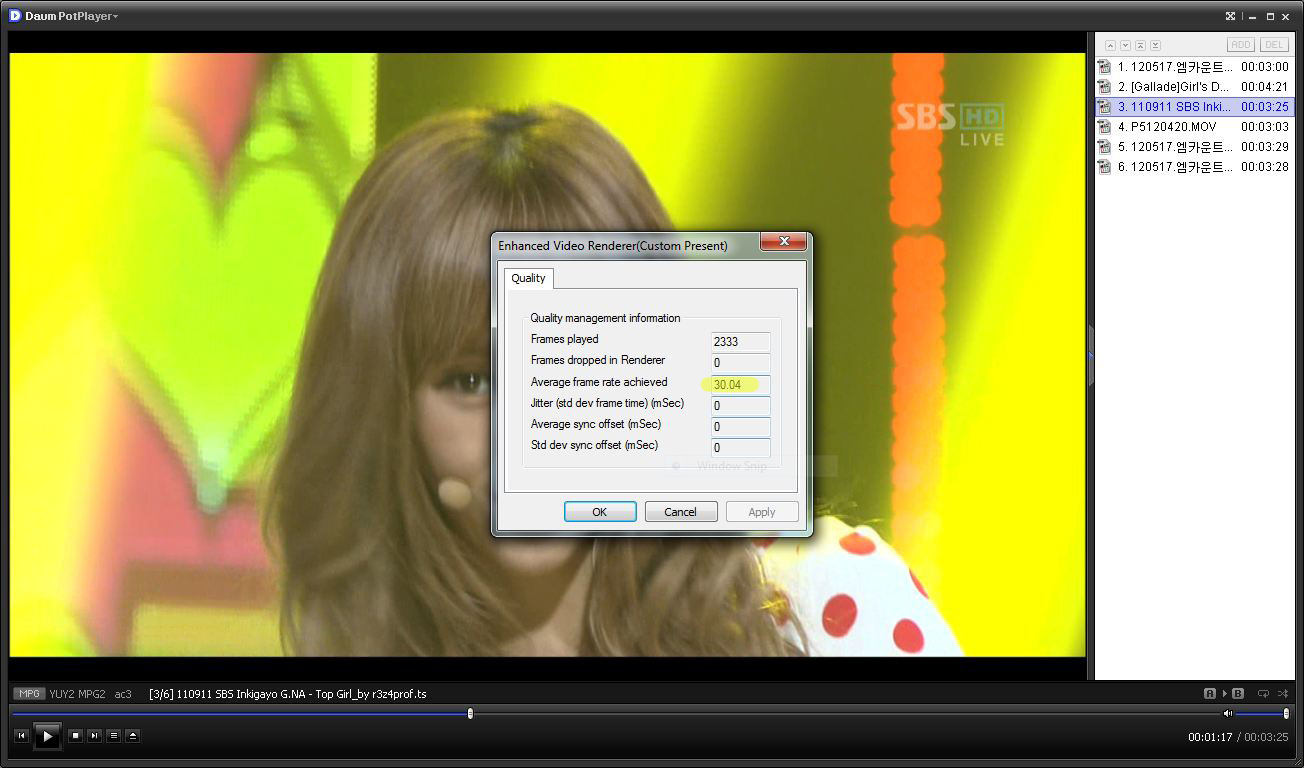Close the Enhanced Video Renderer dialog

[x=784, y=242]
